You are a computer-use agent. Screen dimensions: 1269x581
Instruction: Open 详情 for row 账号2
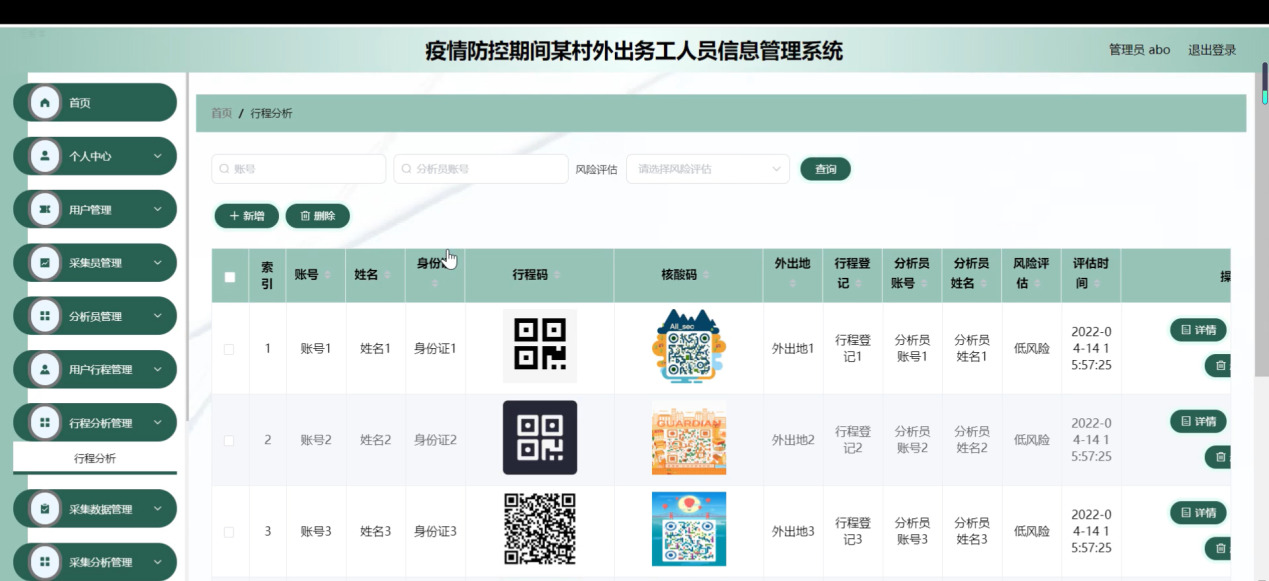[1198, 421]
